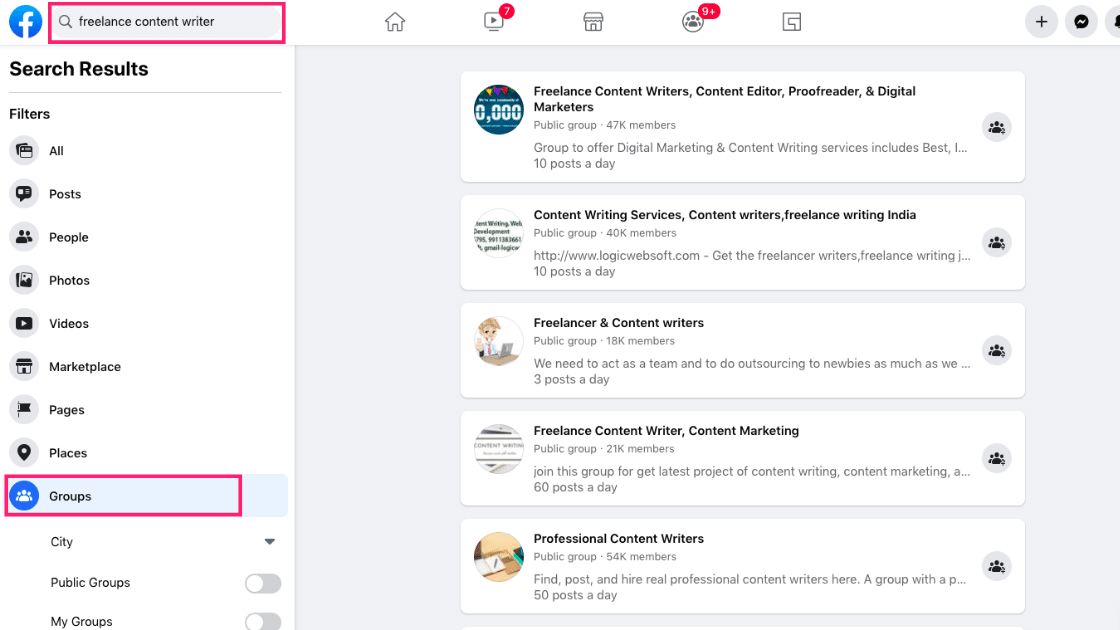Click the Facebook logo

[25, 21]
